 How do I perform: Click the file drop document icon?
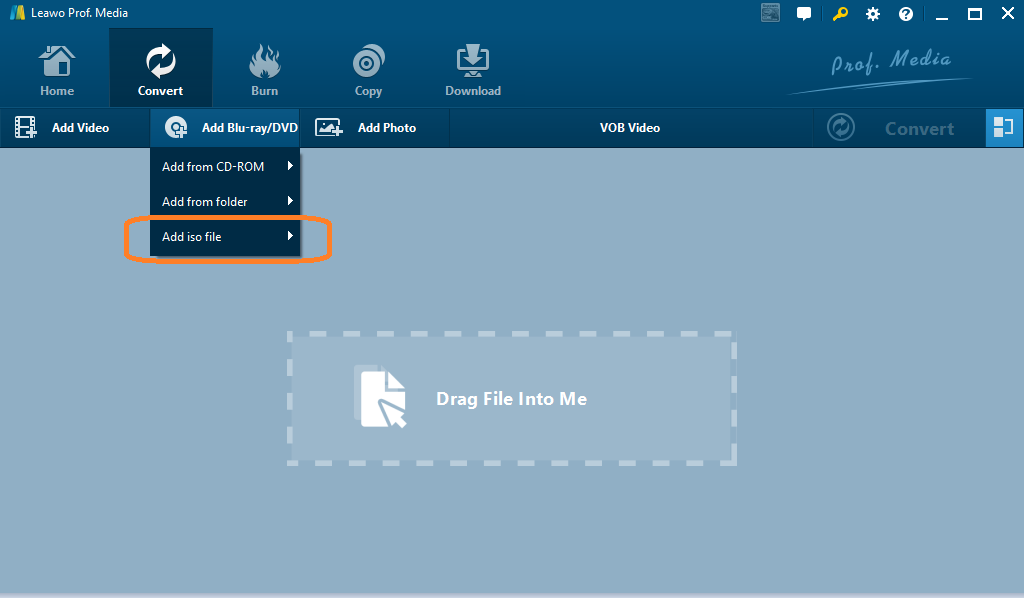point(382,397)
